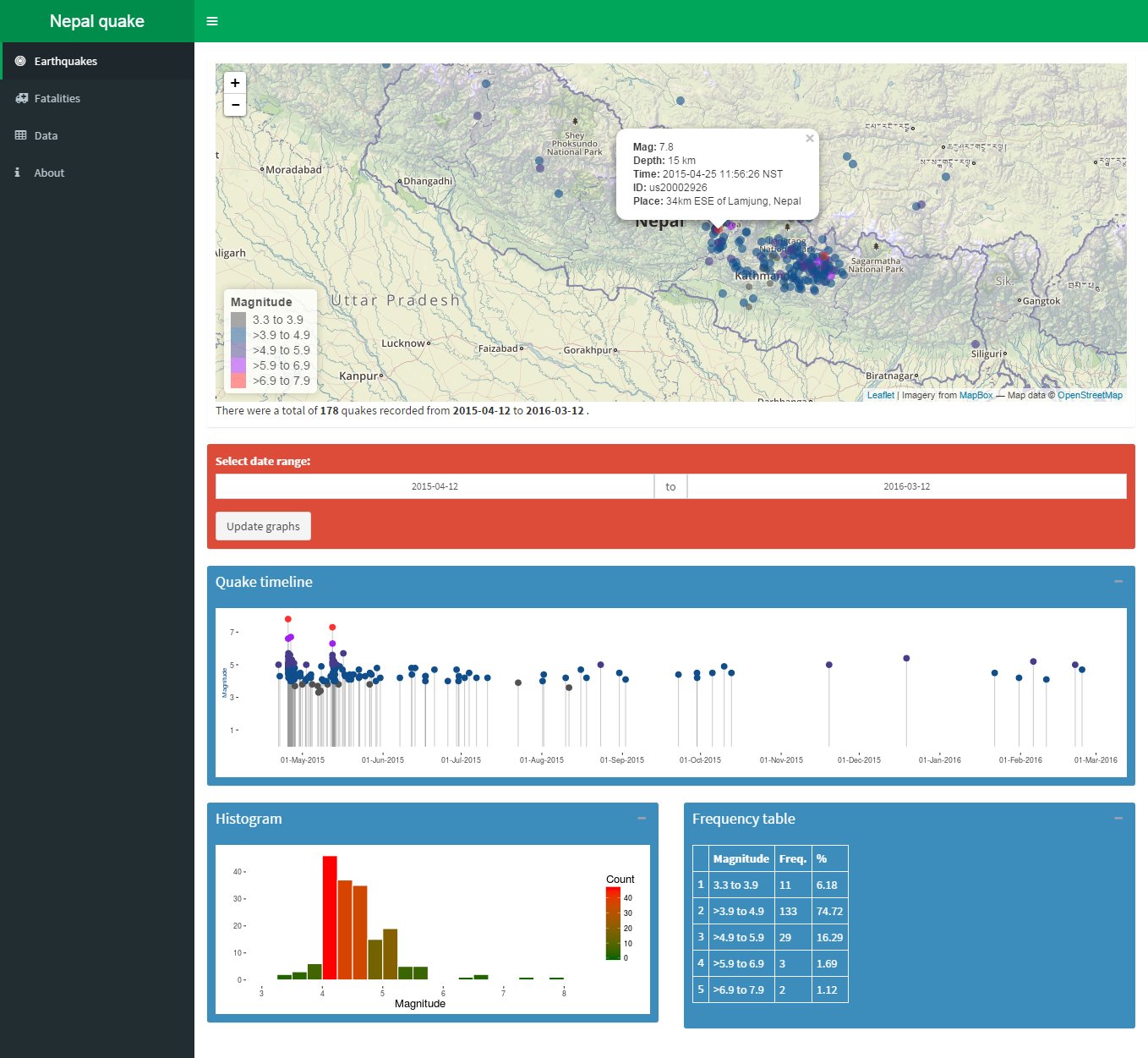Go to the Data section
This screenshot has height=1058, width=1148.
click(46, 135)
